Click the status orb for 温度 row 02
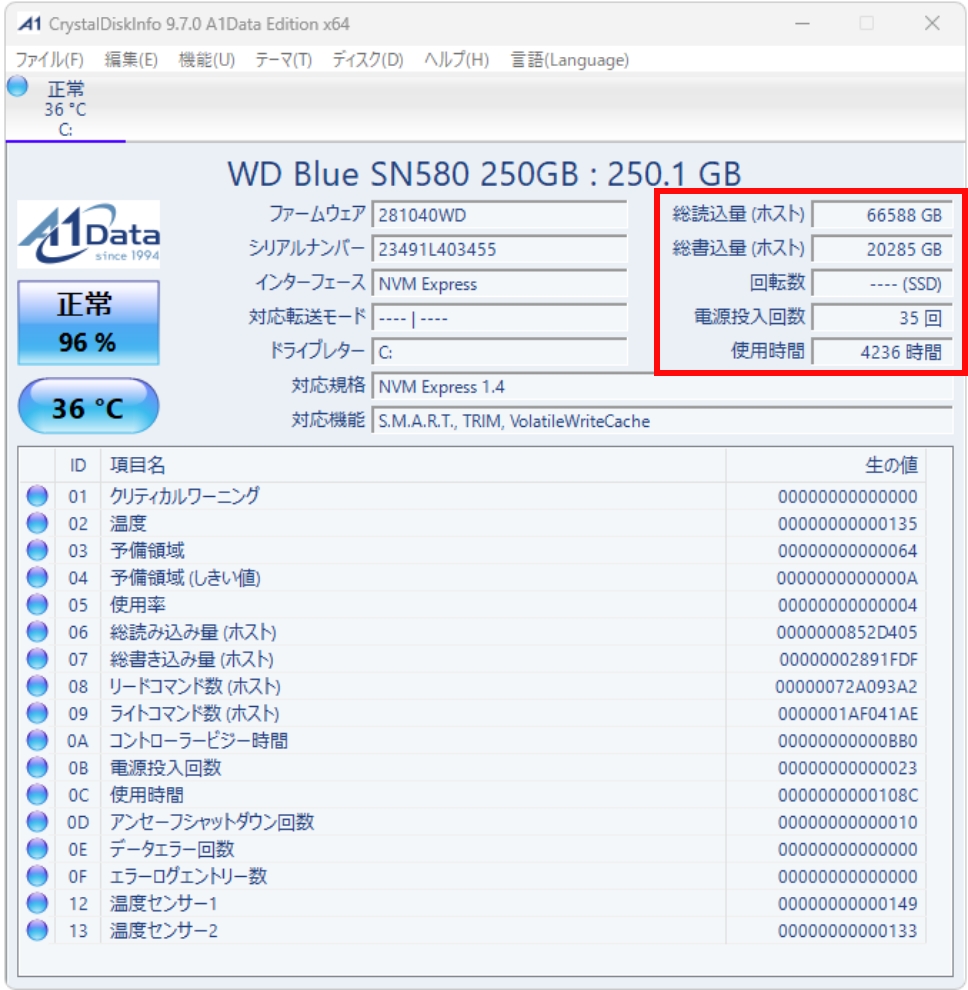The width and height of the screenshot is (968, 990). pos(37,523)
